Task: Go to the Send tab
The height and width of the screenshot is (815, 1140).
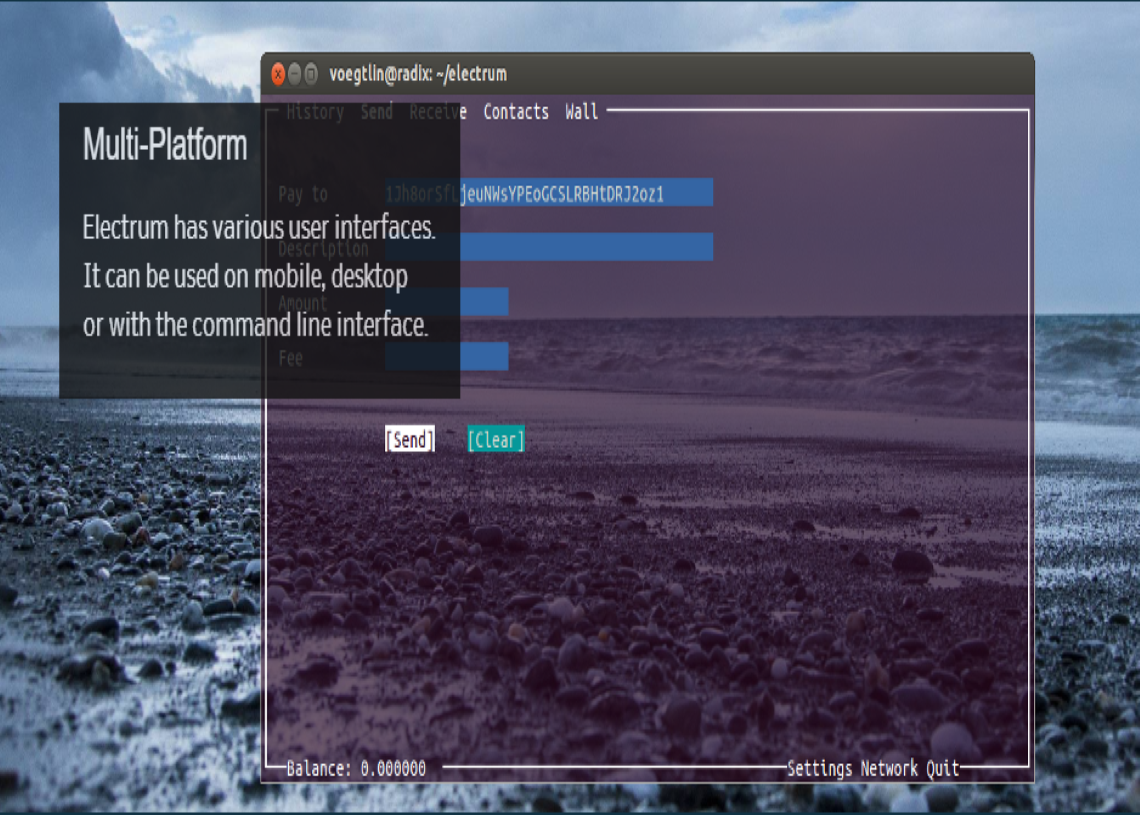Action: point(377,112)
